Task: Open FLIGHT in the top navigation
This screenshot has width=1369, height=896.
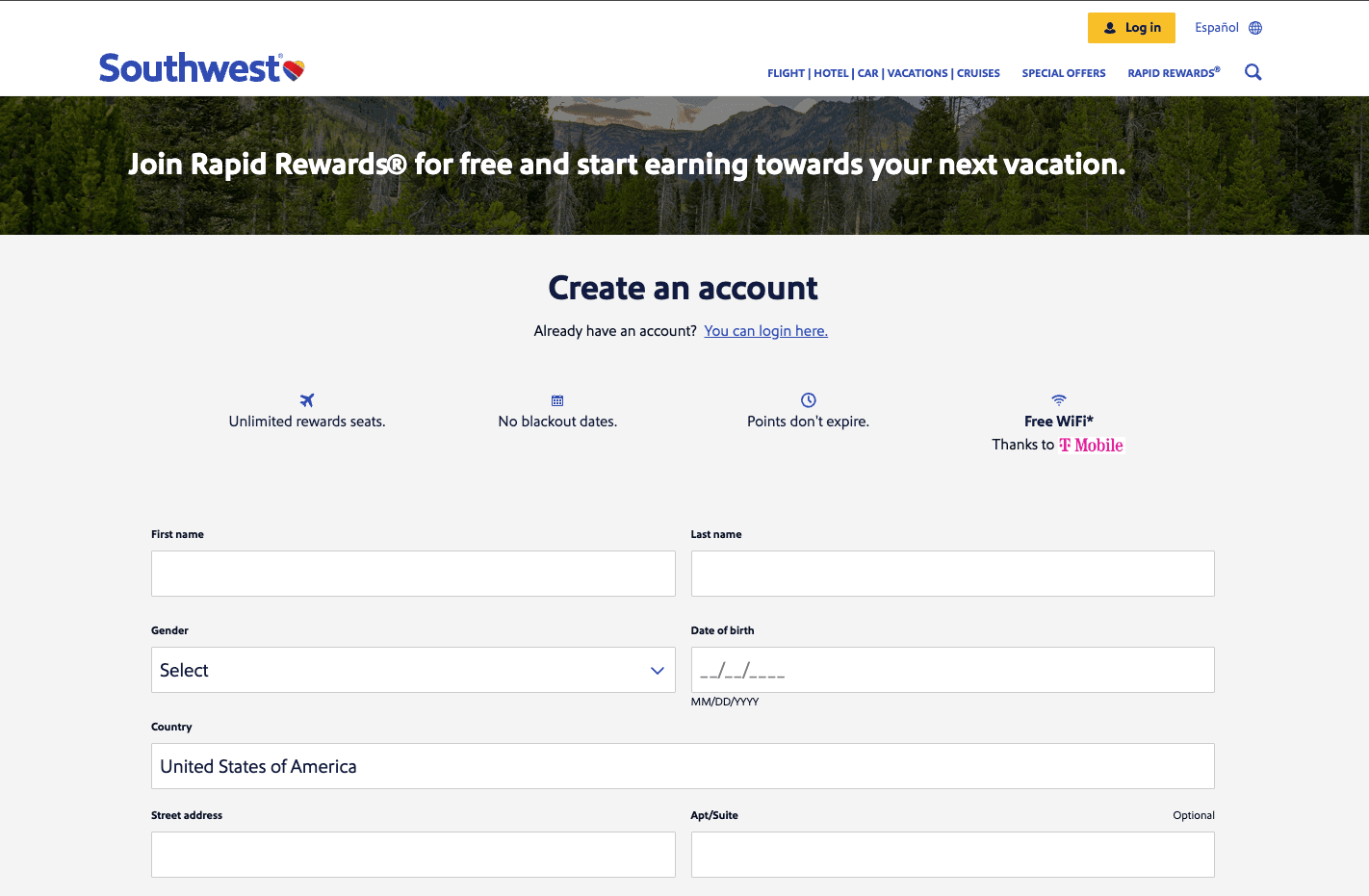Action: 786,72
